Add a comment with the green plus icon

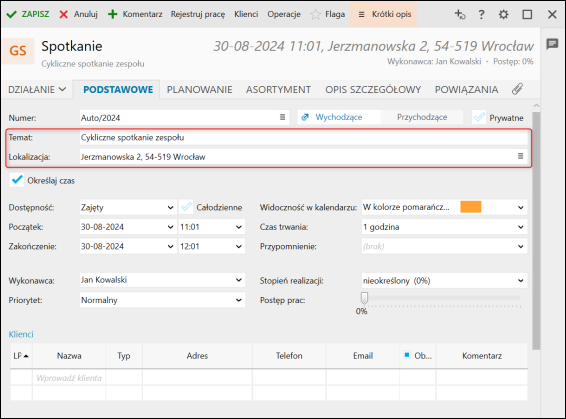coord(113,14)
